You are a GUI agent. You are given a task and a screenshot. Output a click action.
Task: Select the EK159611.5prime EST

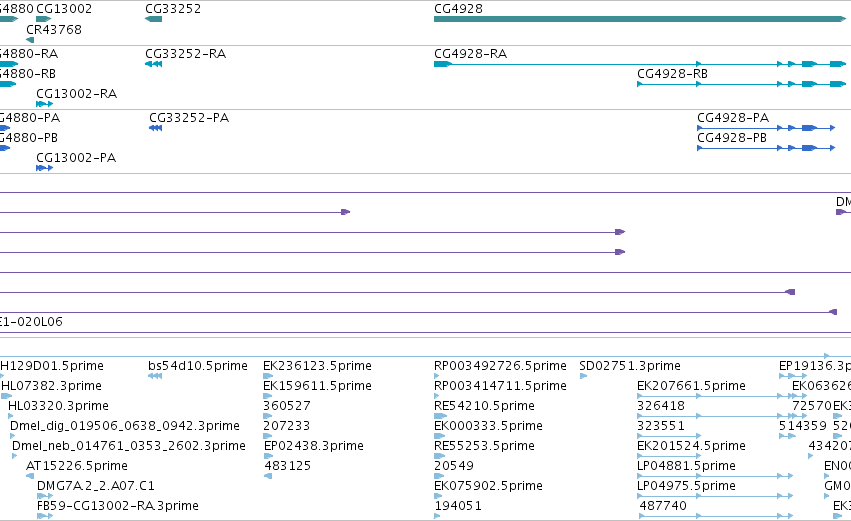point(317,386)
